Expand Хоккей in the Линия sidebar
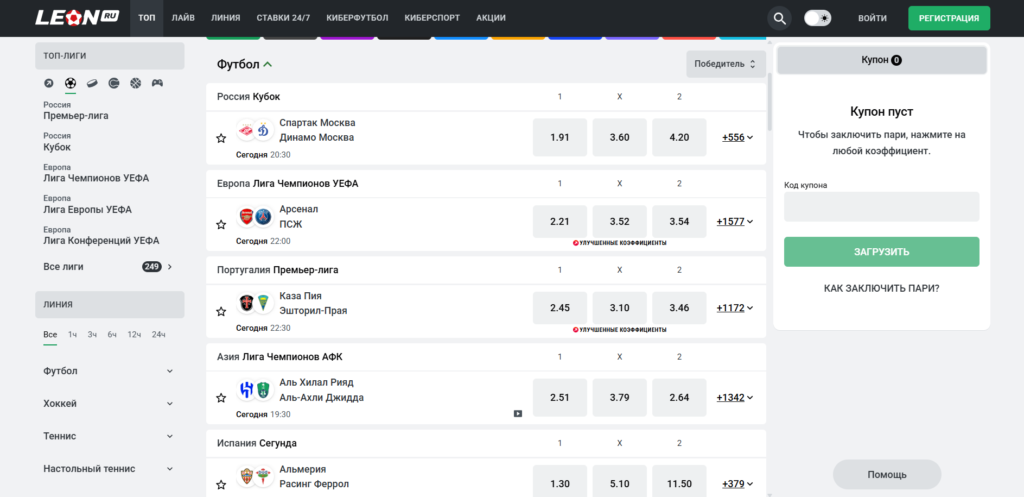1024x497 pixels. coord(109,404)
